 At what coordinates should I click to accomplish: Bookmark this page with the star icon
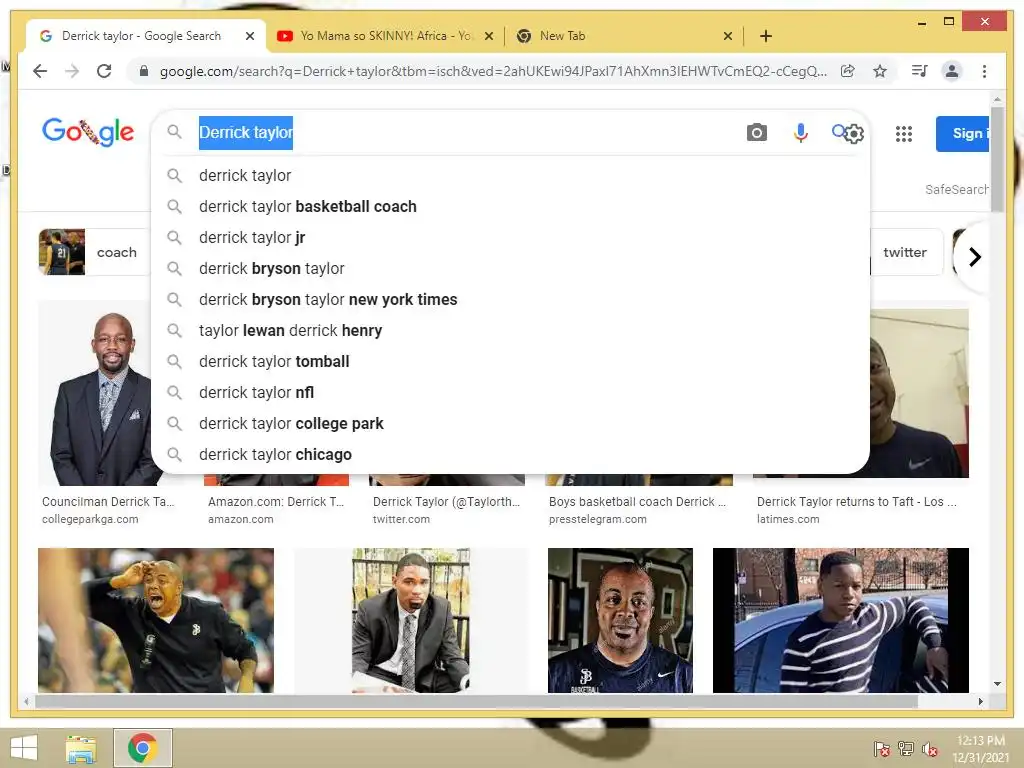tap(880, 71)
